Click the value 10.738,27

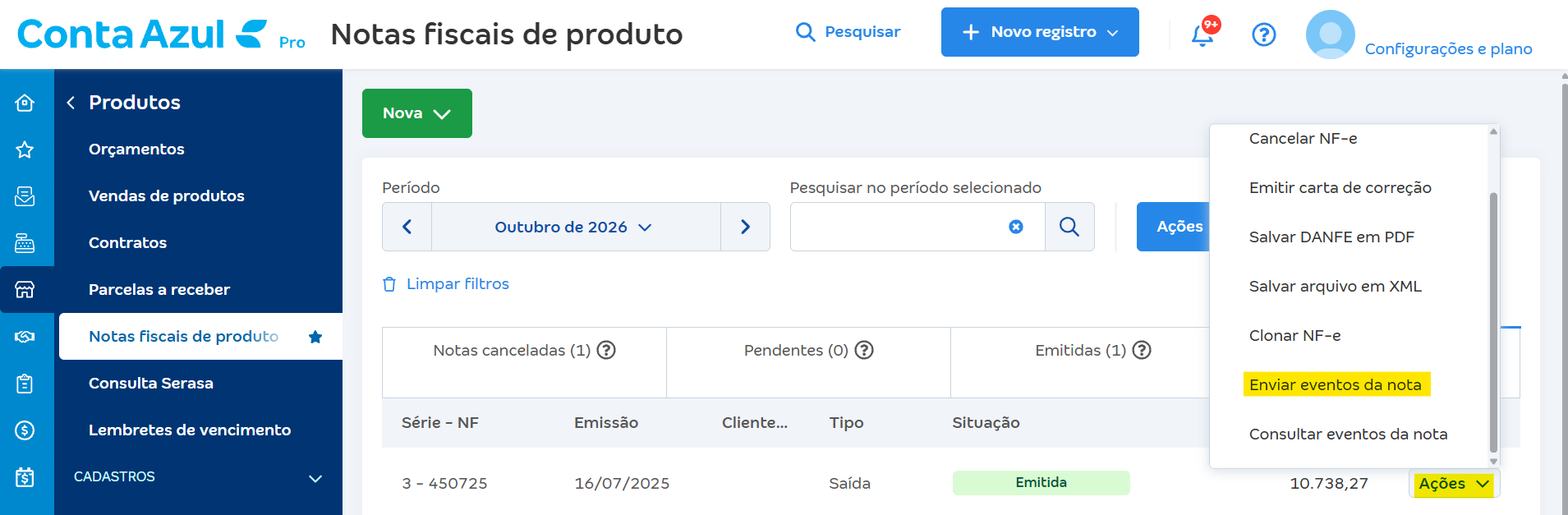(x=1329, y=484)
